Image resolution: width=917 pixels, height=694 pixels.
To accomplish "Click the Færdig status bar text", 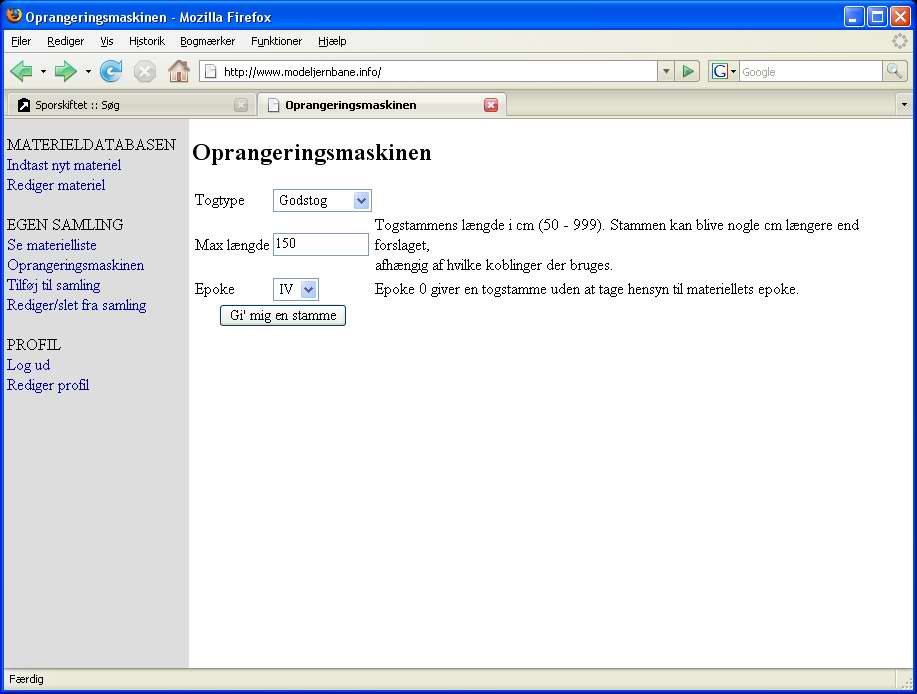I will [26, 679].
